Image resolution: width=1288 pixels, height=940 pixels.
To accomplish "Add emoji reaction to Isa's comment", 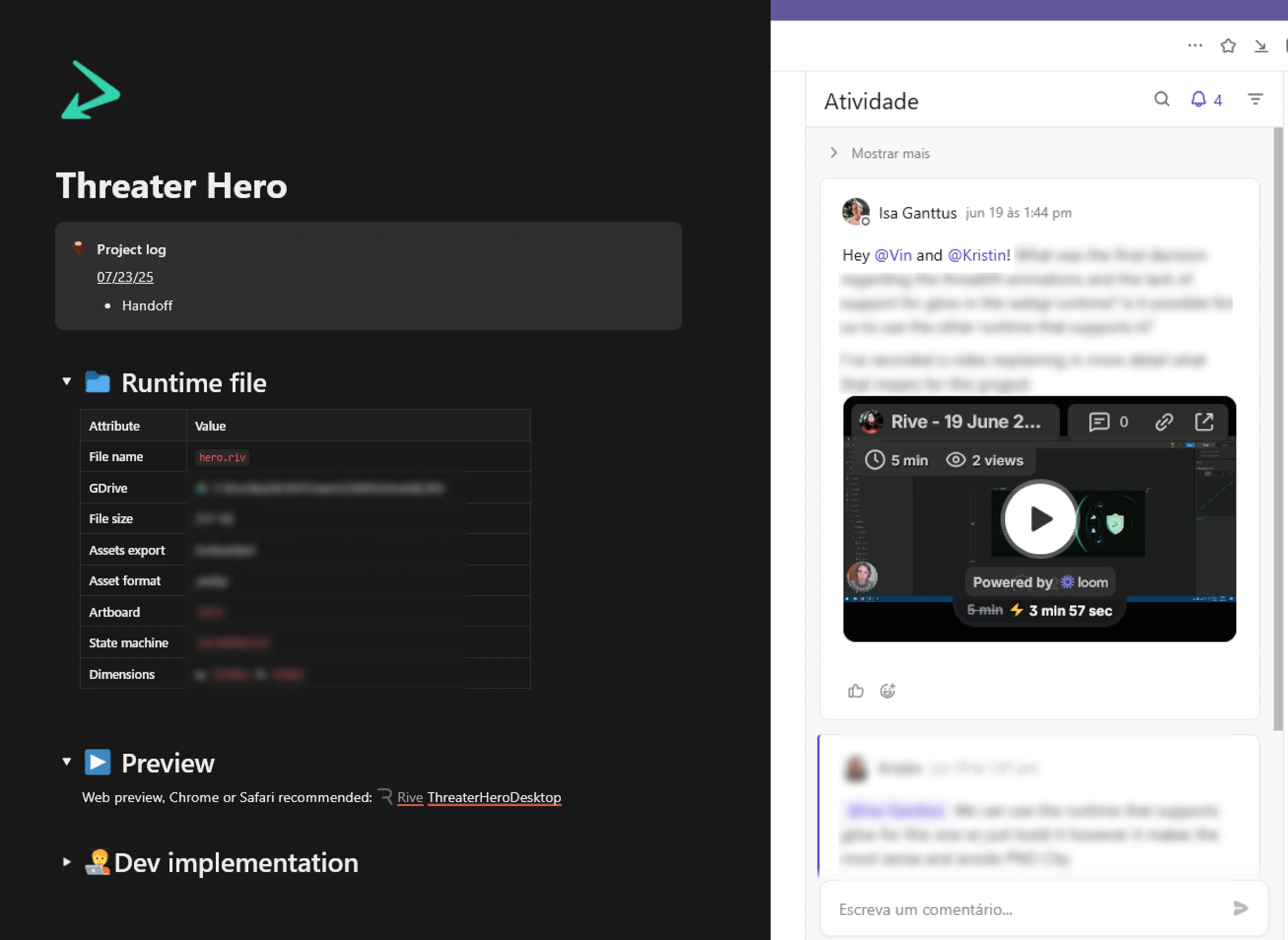I will click(x=887, y=691).
